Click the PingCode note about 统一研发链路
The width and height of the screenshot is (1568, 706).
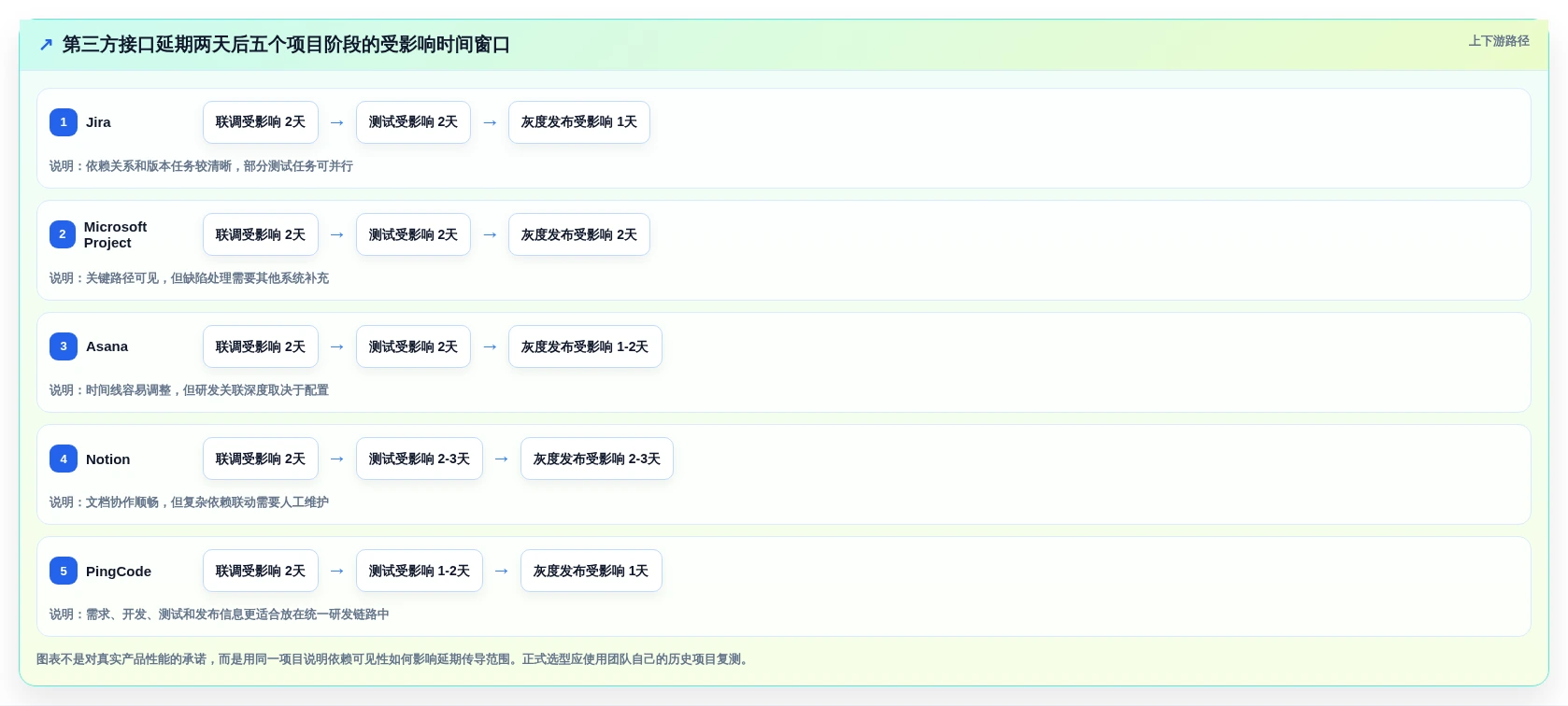[x=220, y=614]
